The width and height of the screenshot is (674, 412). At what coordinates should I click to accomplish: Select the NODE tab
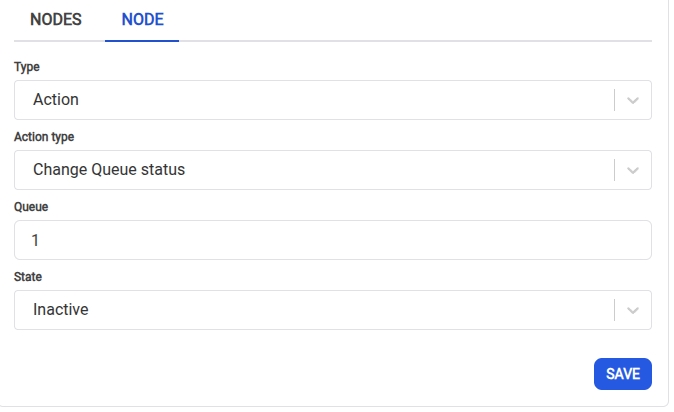(142, 19)
